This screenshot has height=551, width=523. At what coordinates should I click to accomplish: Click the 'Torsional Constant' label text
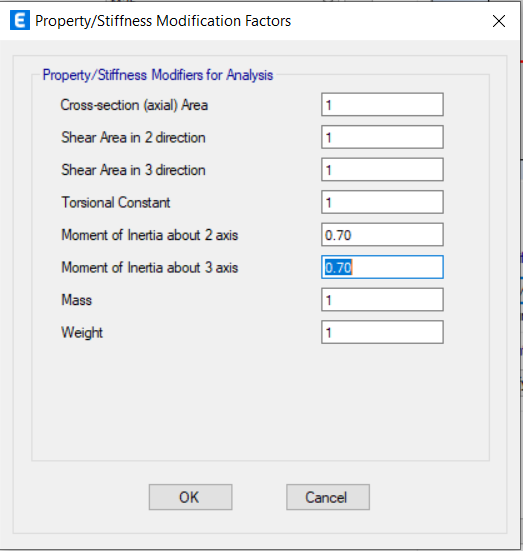click(x=116, y=202)
